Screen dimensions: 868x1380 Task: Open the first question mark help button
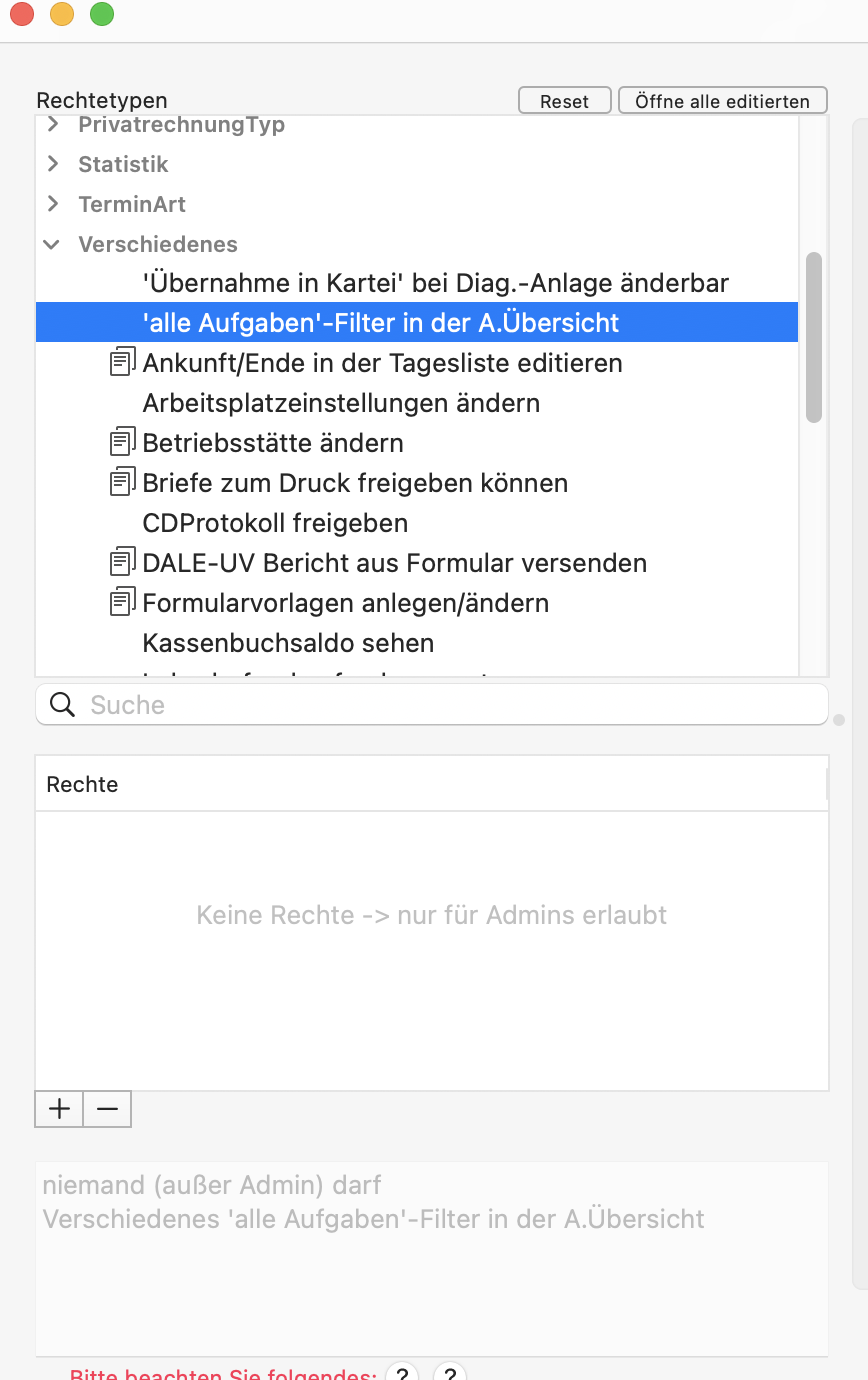click(401, 1372)
